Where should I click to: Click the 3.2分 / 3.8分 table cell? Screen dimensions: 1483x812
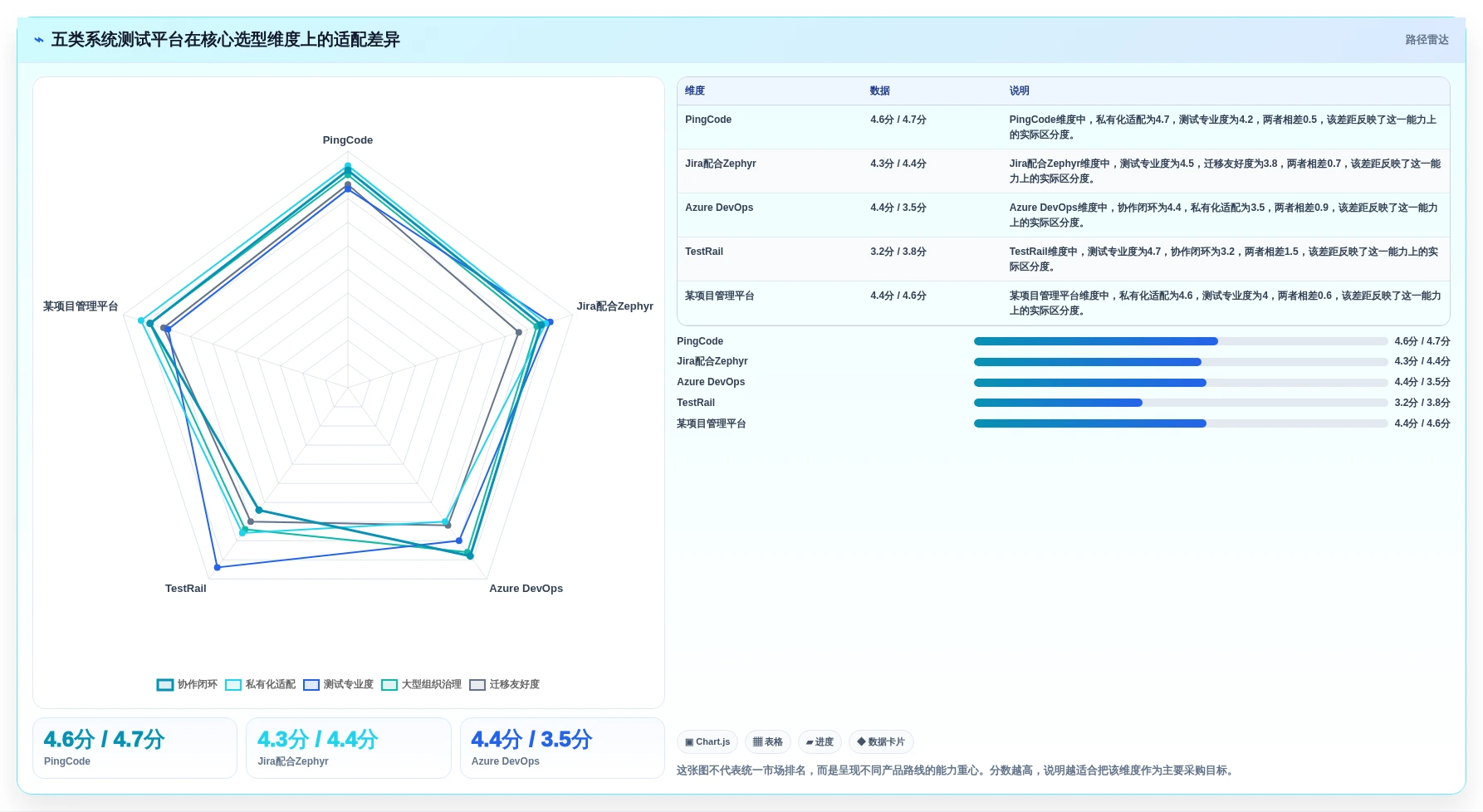click(898, 252)
